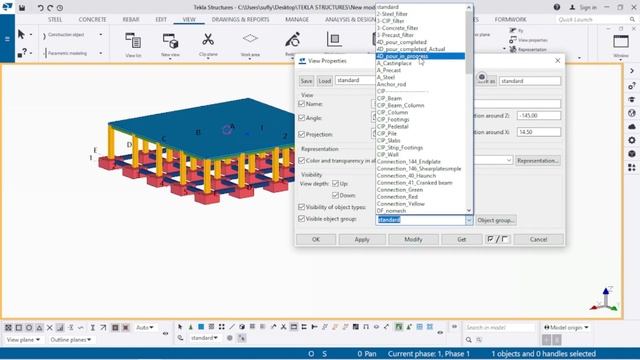Switch to DRAWINGS & REPORTS tab
This screenshot has height=360, width=640.
(x=240, y=20)
